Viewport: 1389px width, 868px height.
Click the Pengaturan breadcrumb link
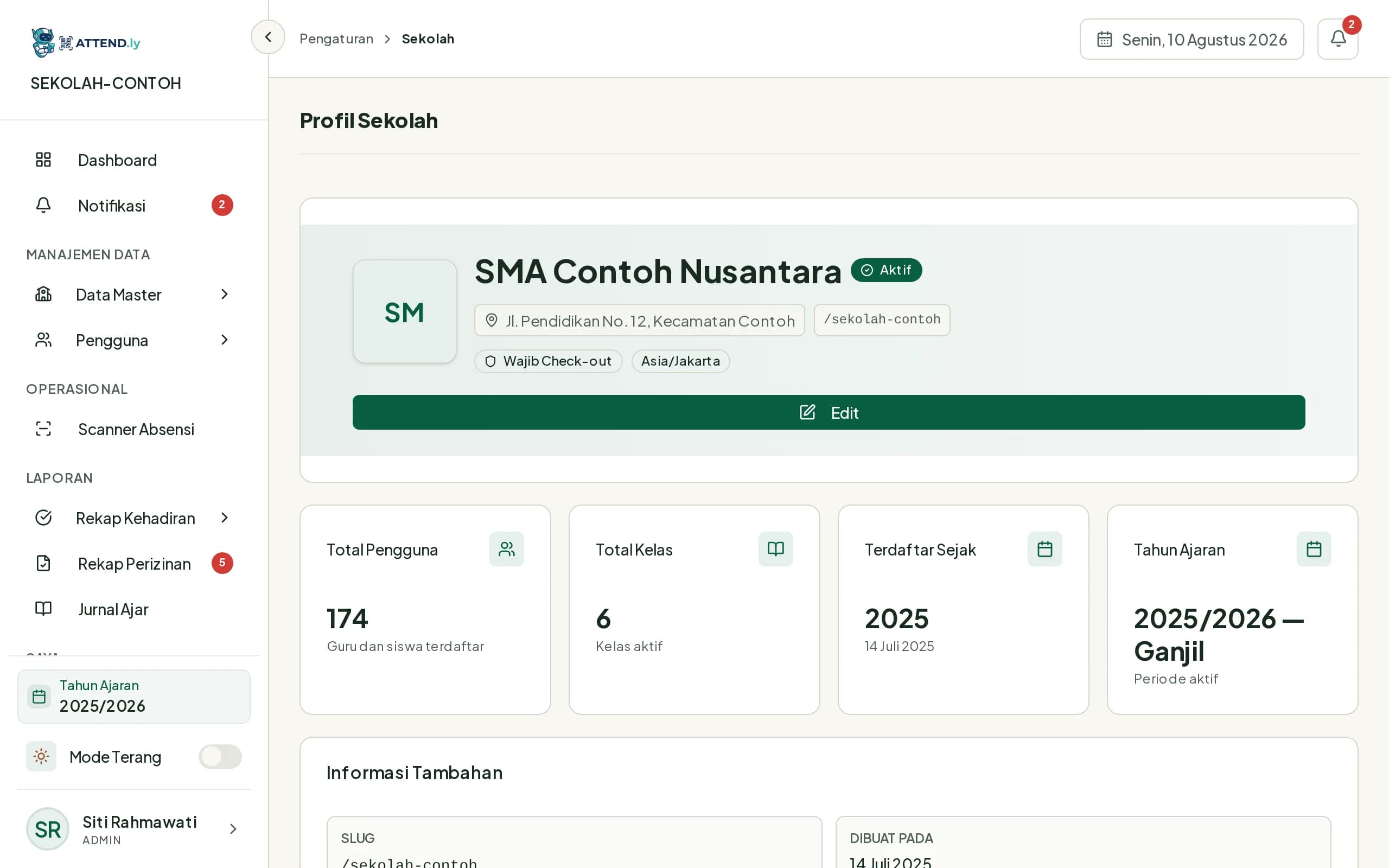tap(336, 39)
